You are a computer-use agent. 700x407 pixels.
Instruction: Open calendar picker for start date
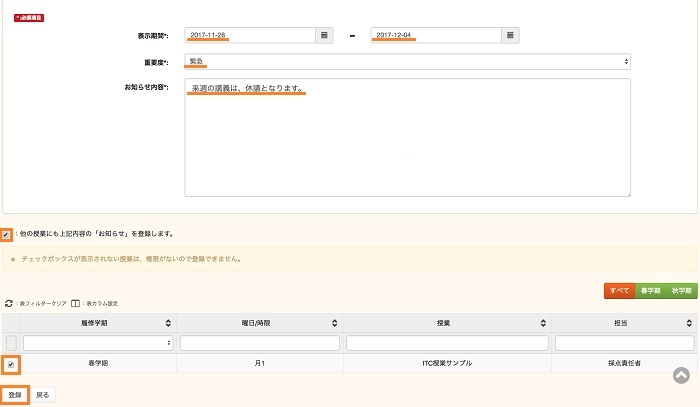point(324,36)
